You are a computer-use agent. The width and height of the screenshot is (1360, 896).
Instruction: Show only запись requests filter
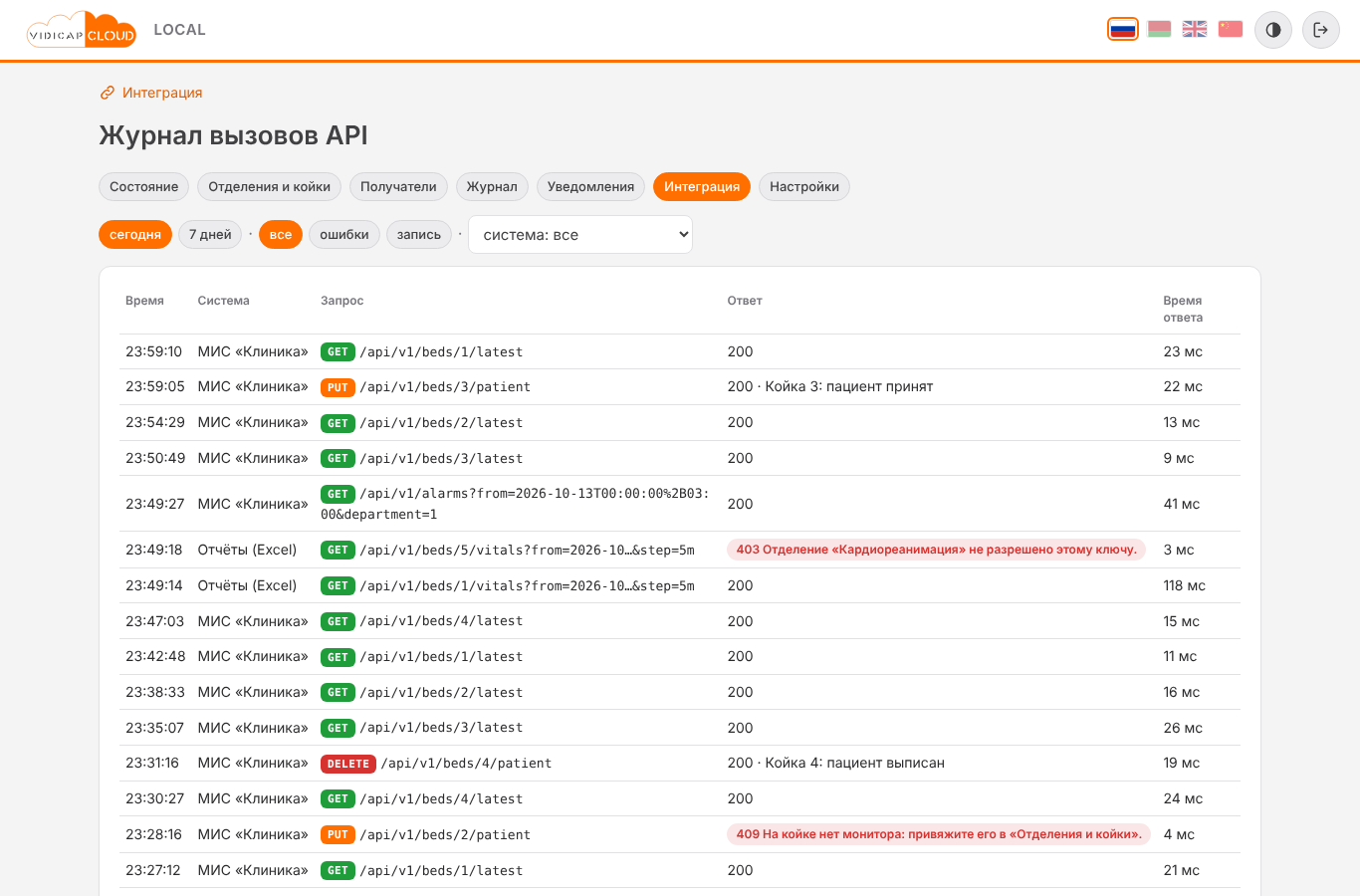[x=419, y=235]
